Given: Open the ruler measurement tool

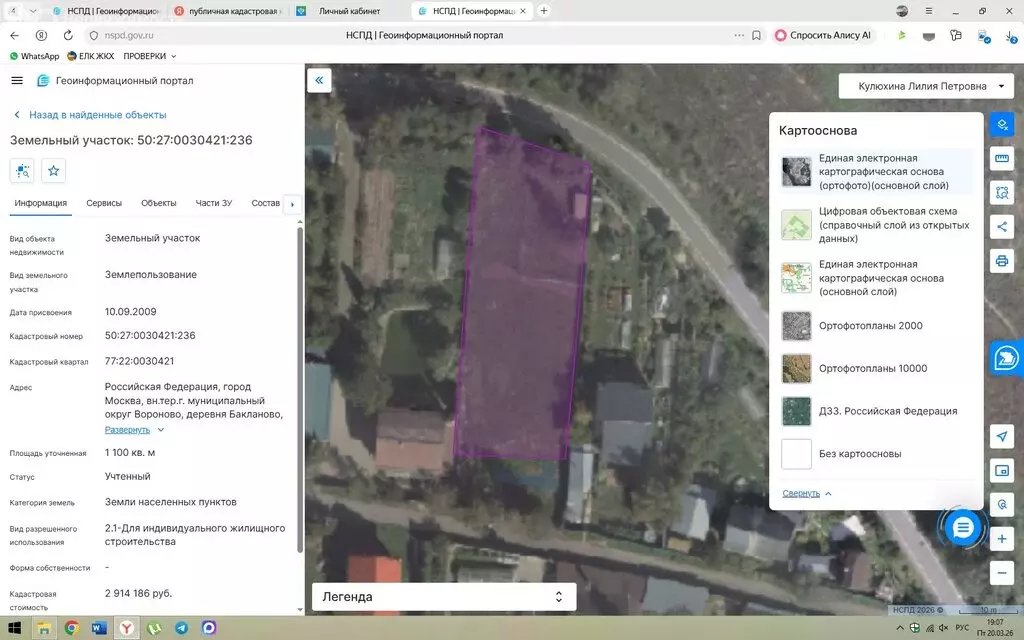Looking at the screenshot, I should click(1002, 158).
